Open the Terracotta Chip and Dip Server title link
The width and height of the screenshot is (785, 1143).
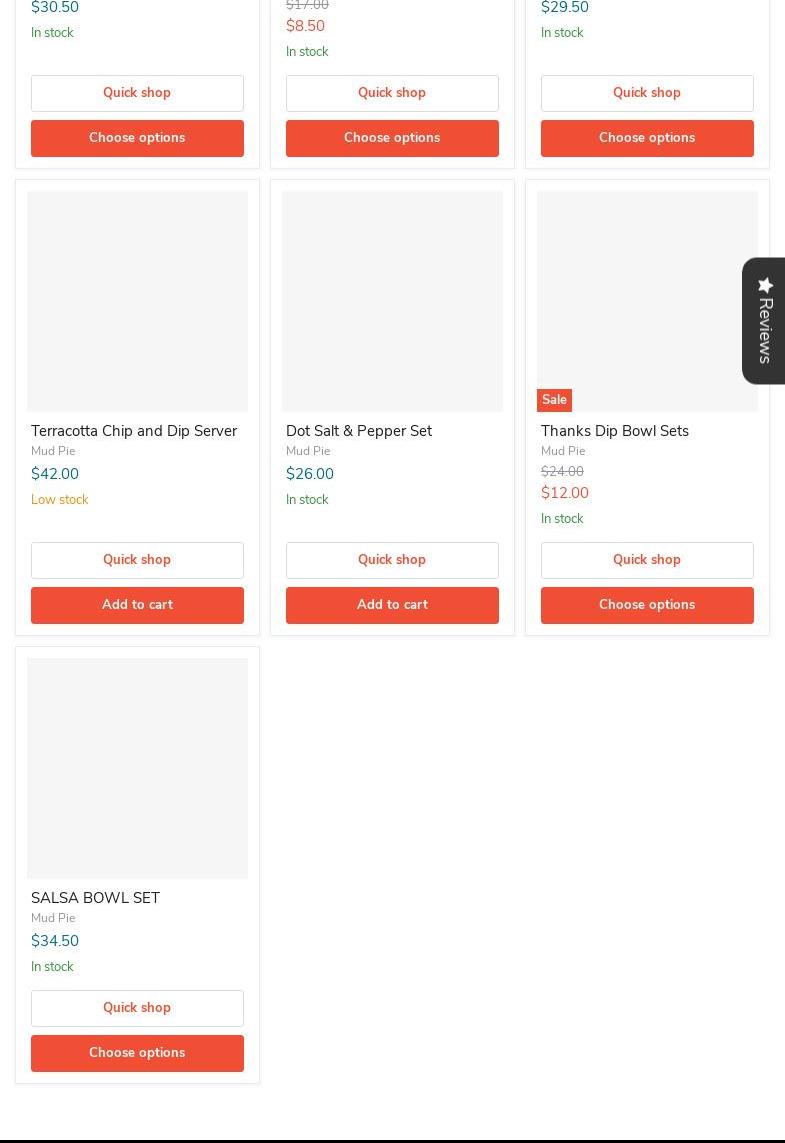click(x=134, y=431)
